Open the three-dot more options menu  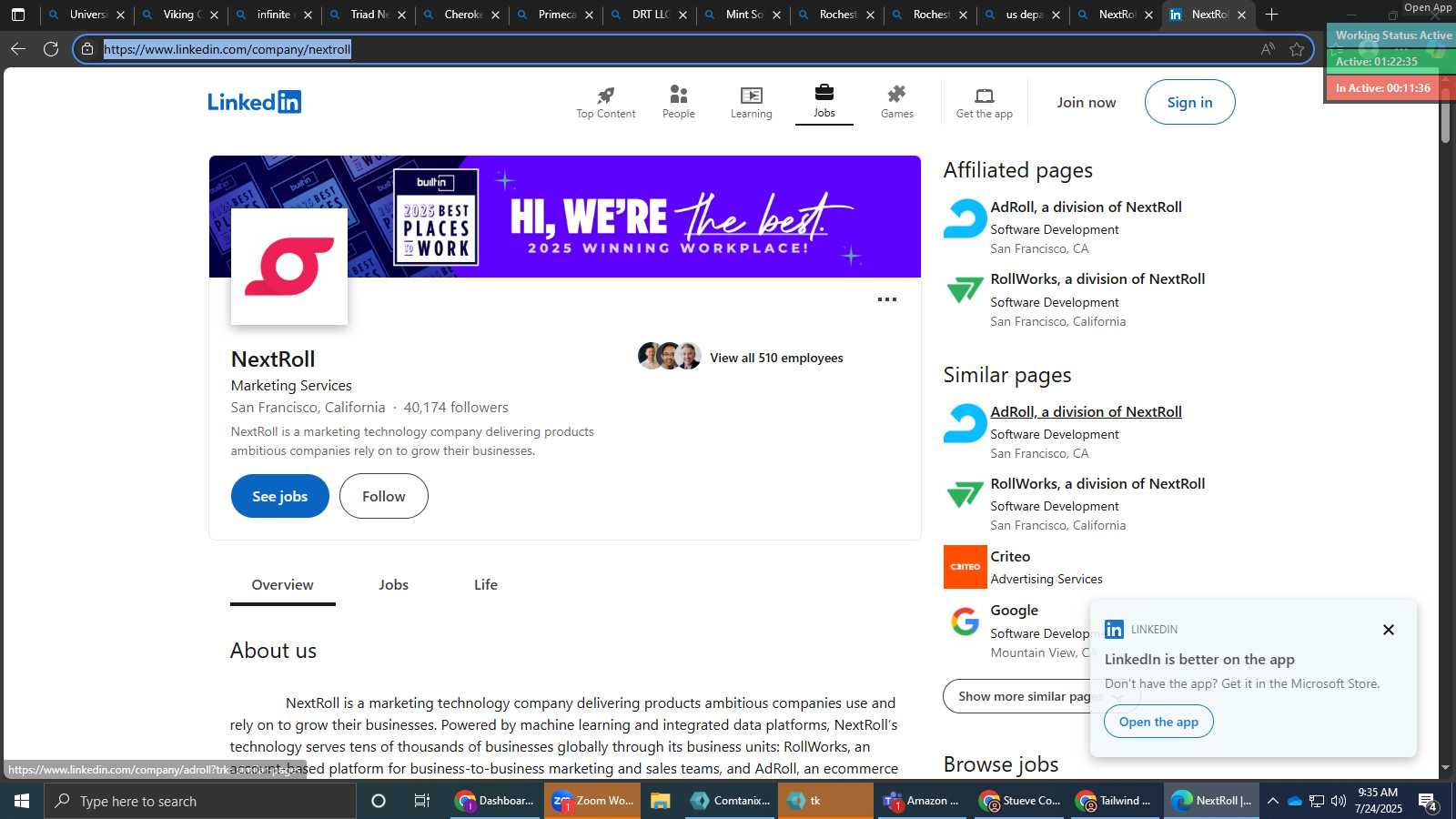pyautogui.click(x=886, y=299)
